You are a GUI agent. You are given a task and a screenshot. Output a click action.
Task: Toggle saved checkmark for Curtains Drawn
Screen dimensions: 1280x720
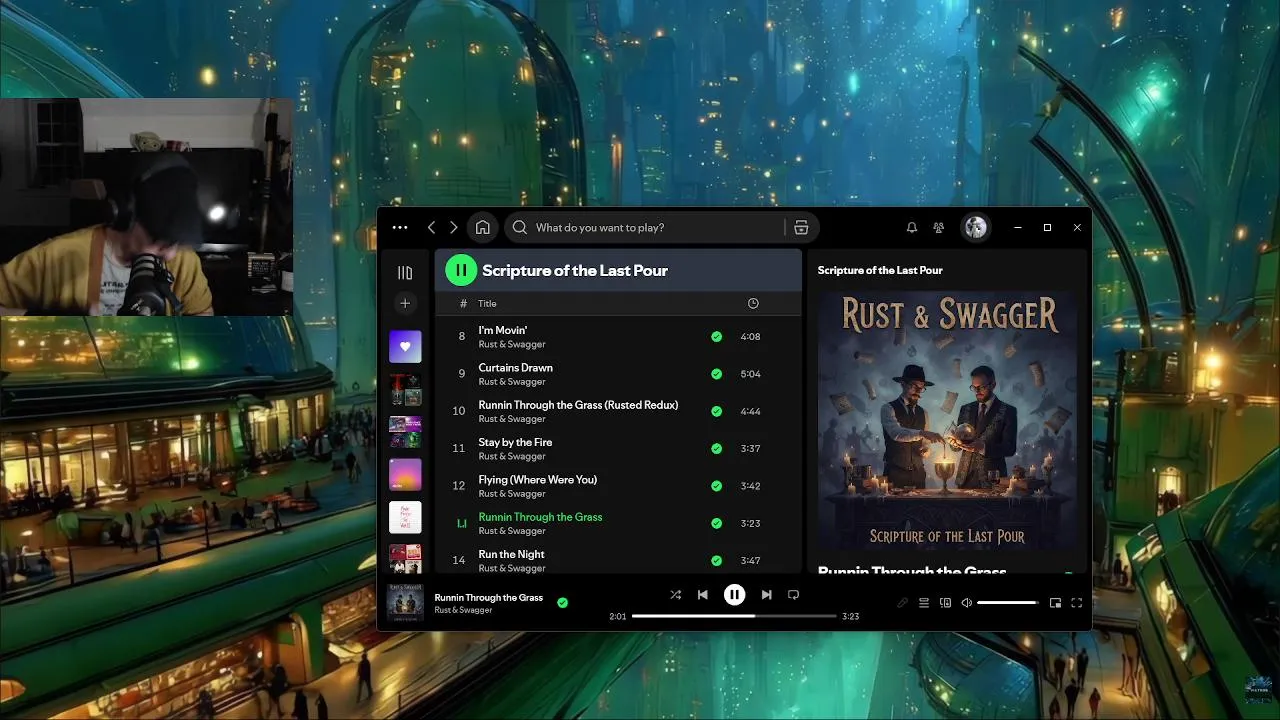(x=716, y=374)
